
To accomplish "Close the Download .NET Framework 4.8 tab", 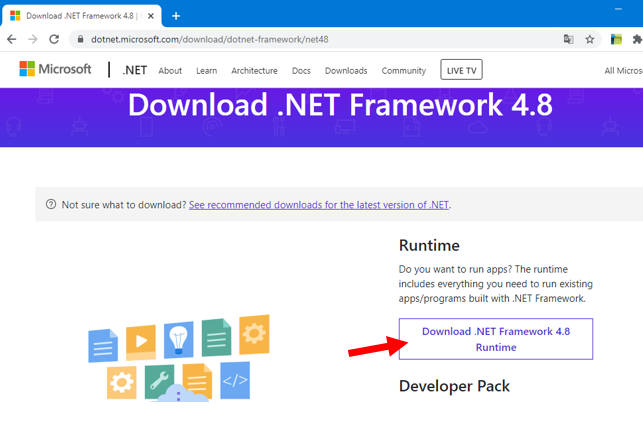I will click(x=151, y=16).
